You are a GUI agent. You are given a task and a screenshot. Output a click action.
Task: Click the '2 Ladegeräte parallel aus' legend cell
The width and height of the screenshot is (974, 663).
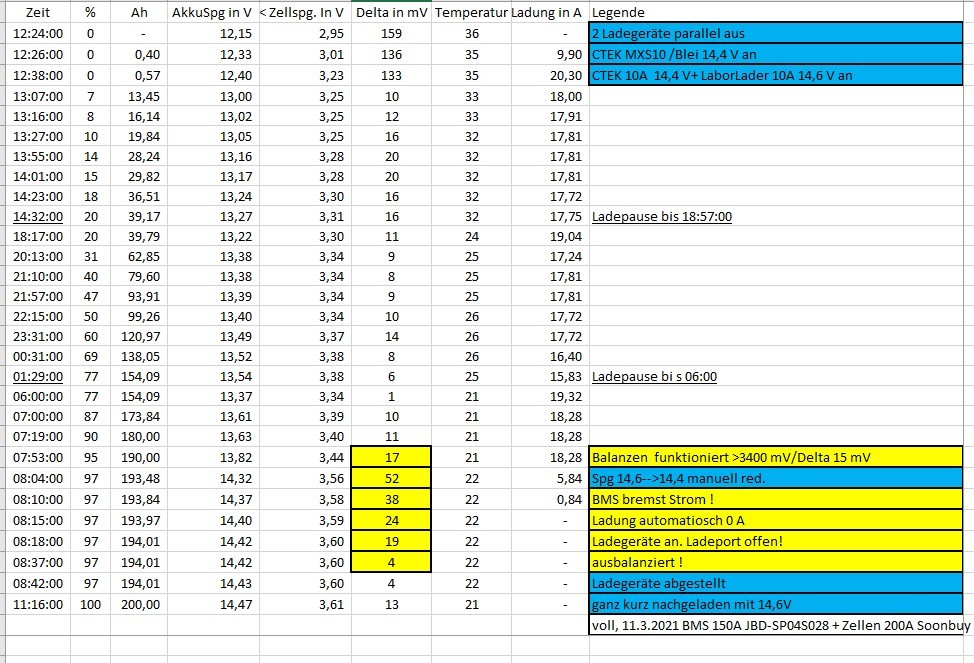point(776,34)
